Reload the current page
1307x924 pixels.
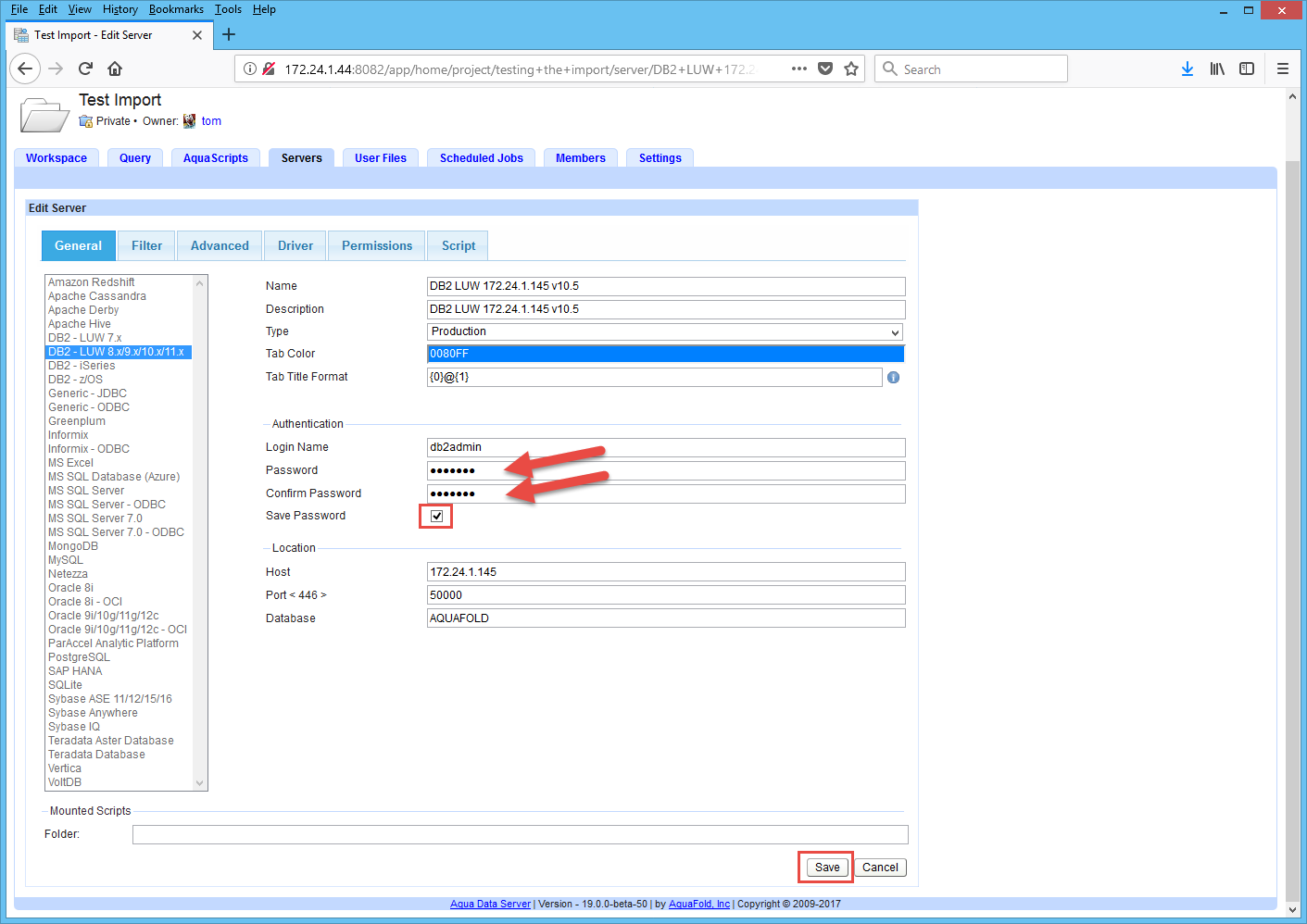pos(85,69)
